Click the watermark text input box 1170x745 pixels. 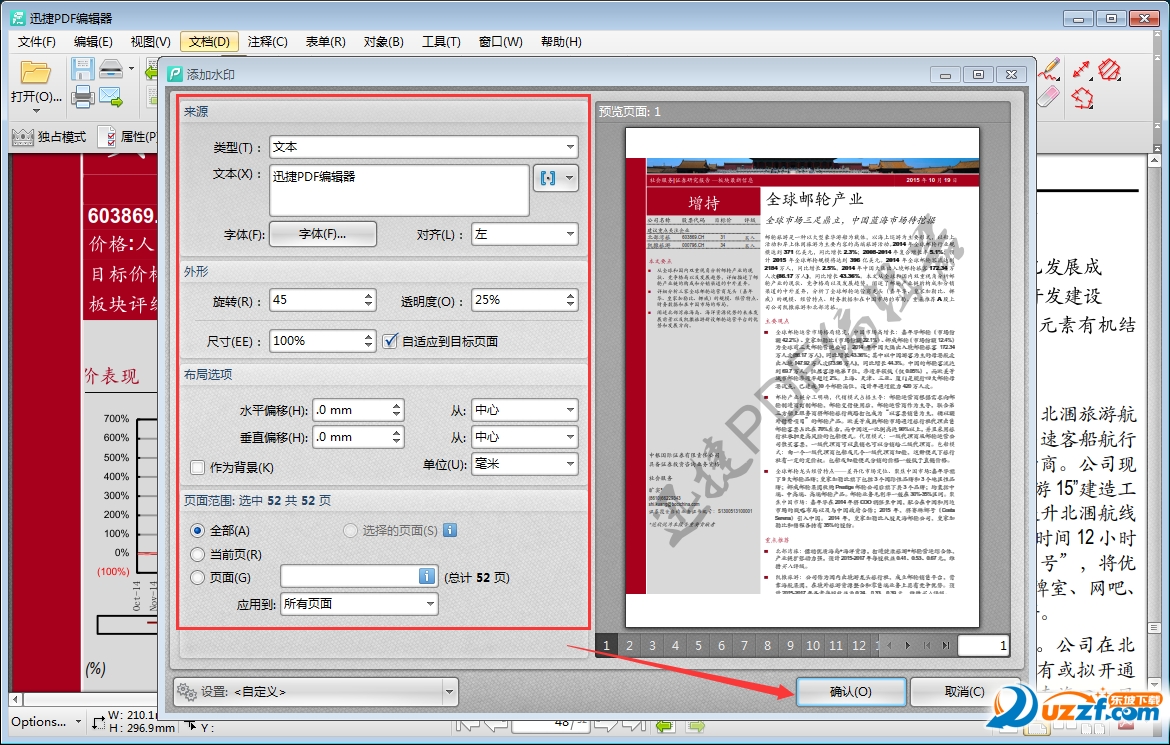point(399,190)
